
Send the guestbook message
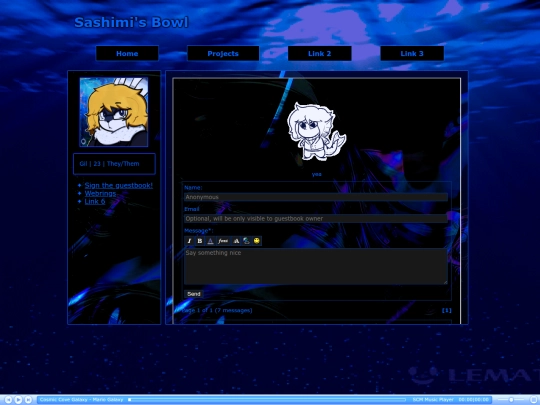pos(194,294)
